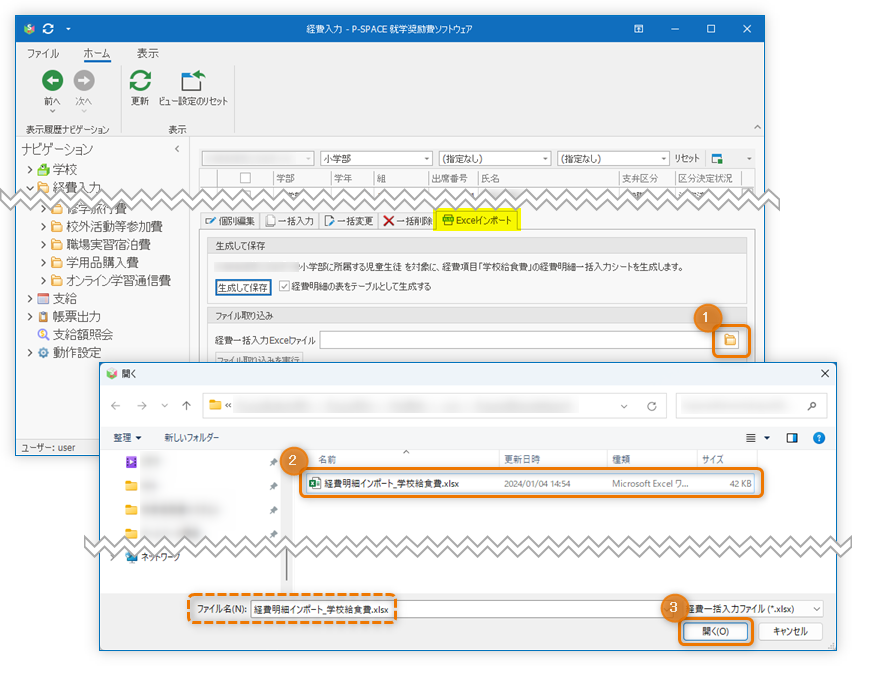This screenshot has height=687, width=869.
Task: Click the ビュー設定のリセット icon
Action: pos(193,81)
